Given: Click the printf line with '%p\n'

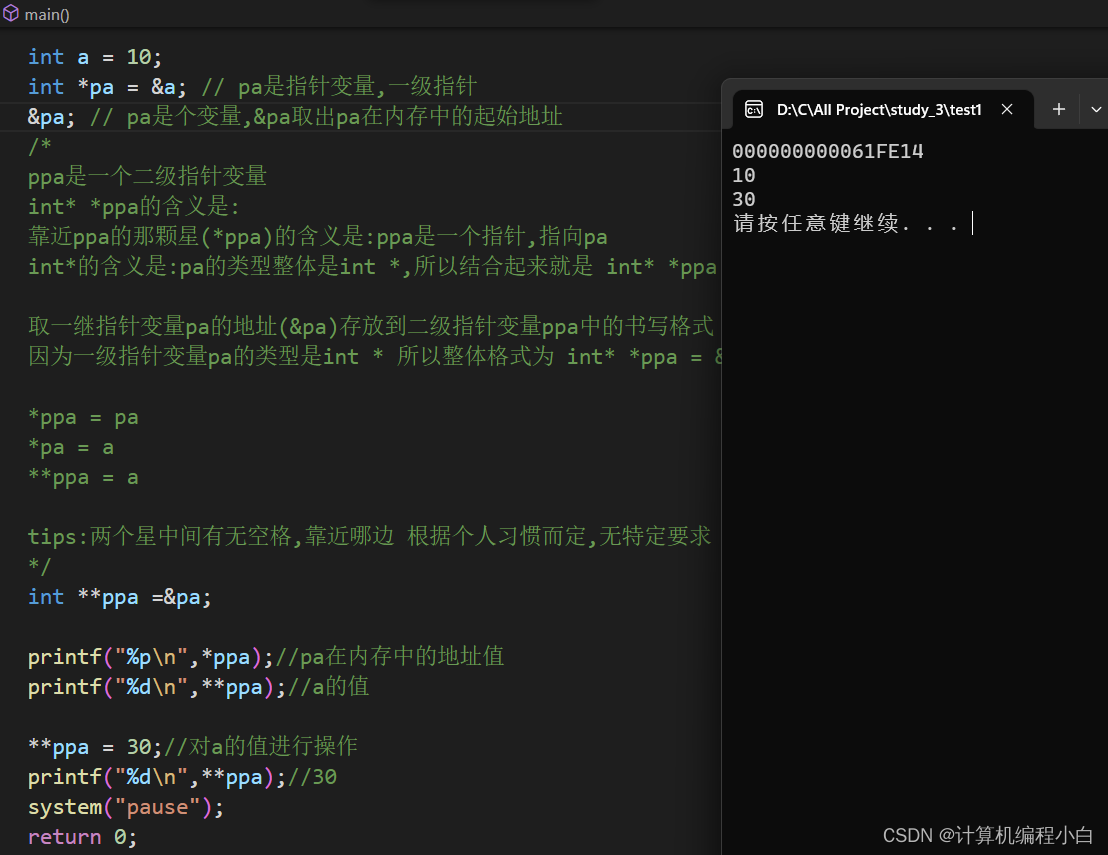Looking at the screenshot, I should [266, 657].
